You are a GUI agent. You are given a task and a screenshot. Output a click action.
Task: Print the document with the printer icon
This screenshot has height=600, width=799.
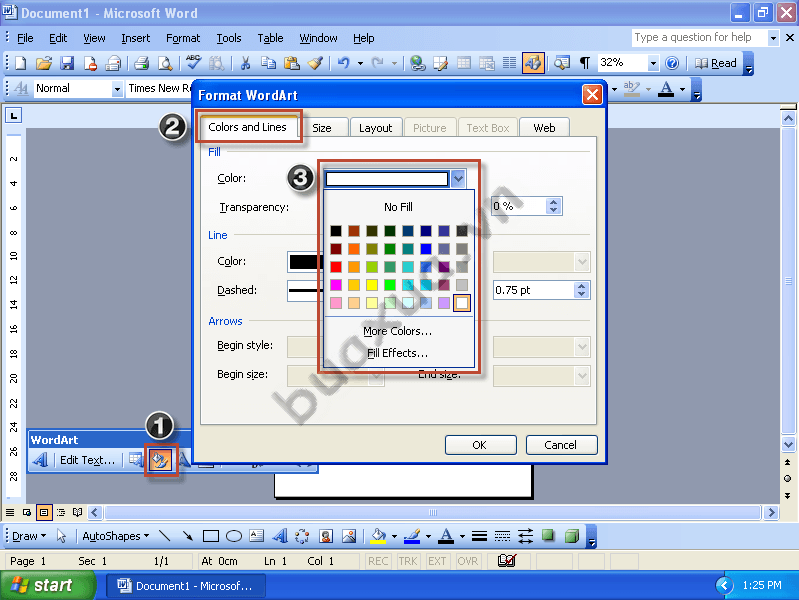(141, 63)
